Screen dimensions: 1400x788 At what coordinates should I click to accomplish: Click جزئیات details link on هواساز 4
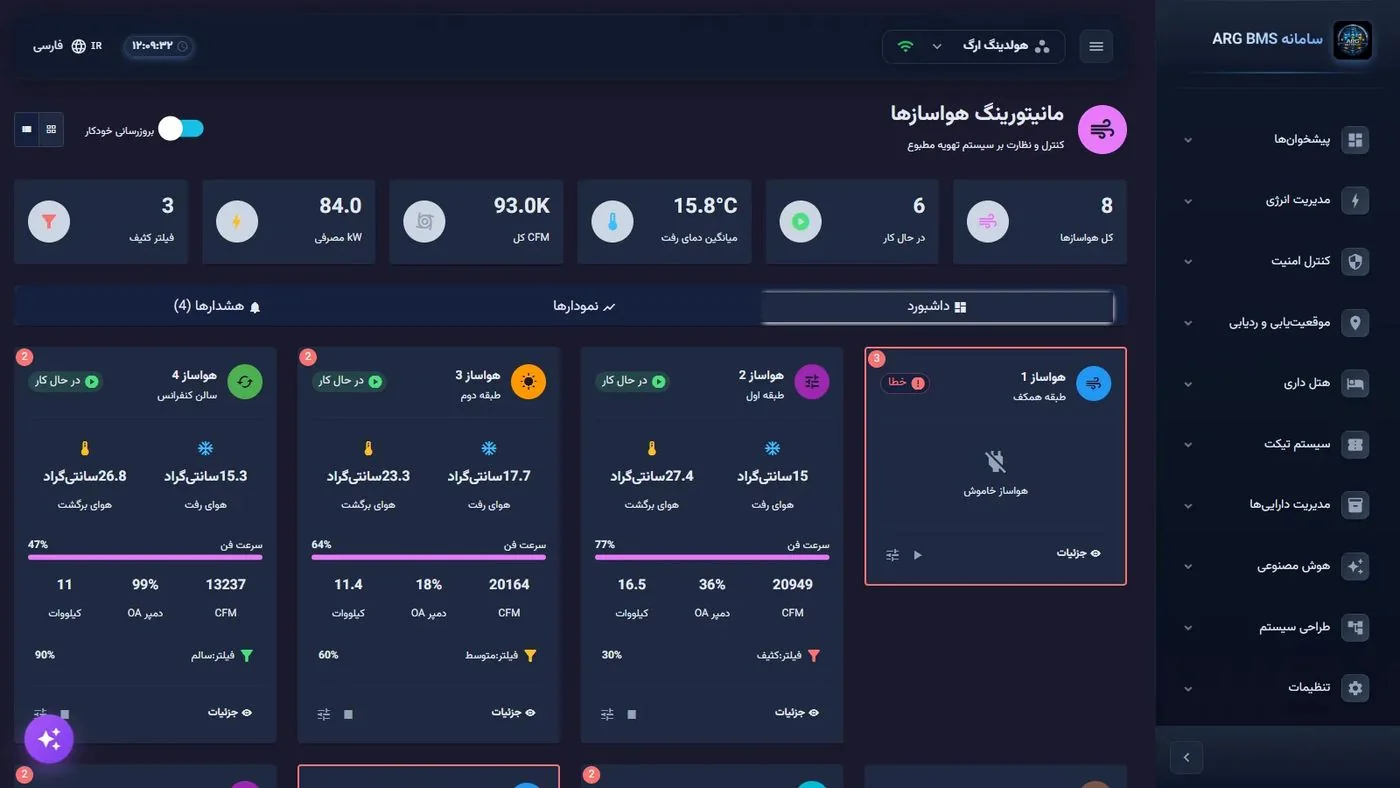tap(230, 712)
